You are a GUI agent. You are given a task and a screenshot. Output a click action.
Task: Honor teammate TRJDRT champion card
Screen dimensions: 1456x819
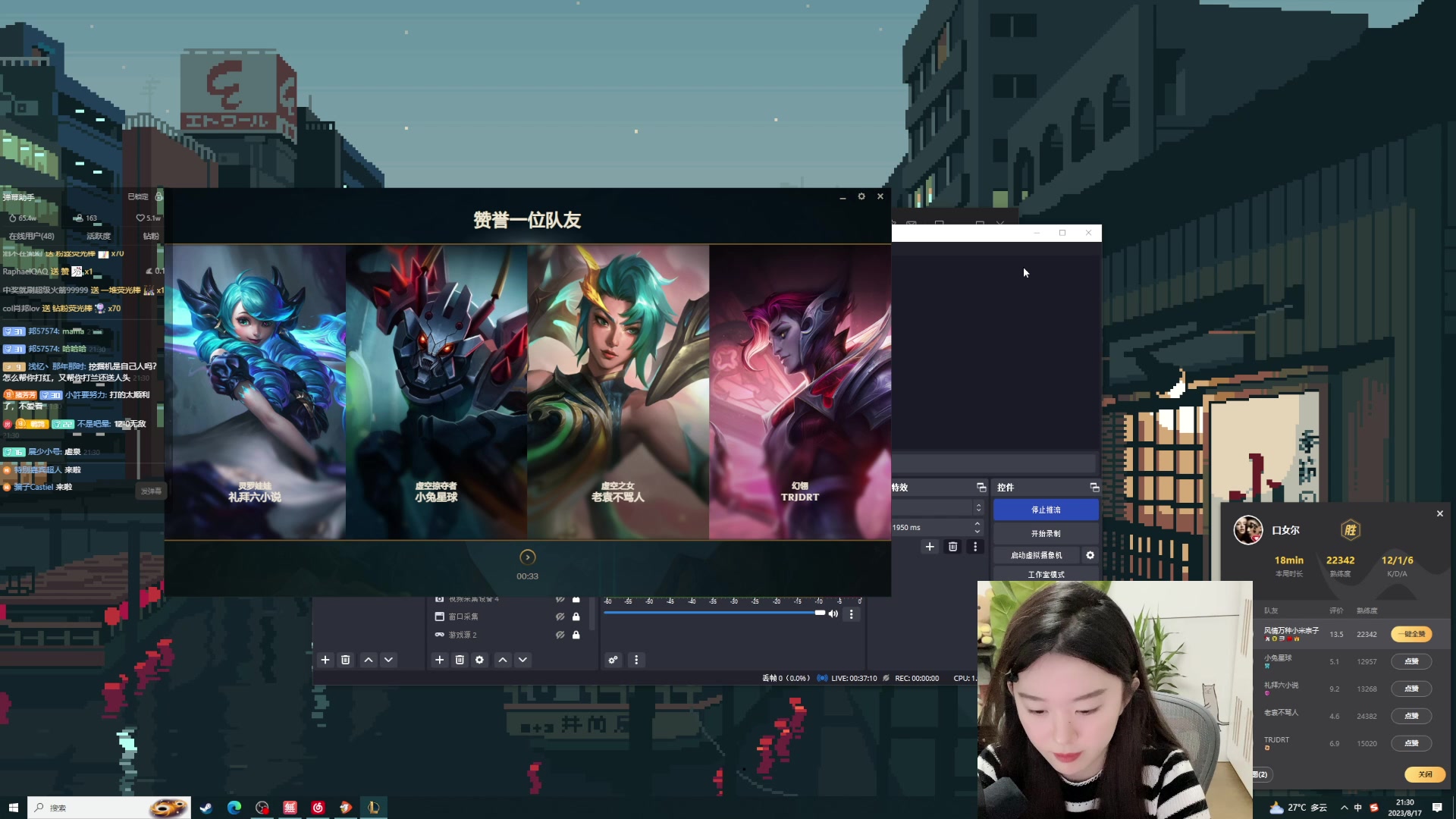point(800,391)
